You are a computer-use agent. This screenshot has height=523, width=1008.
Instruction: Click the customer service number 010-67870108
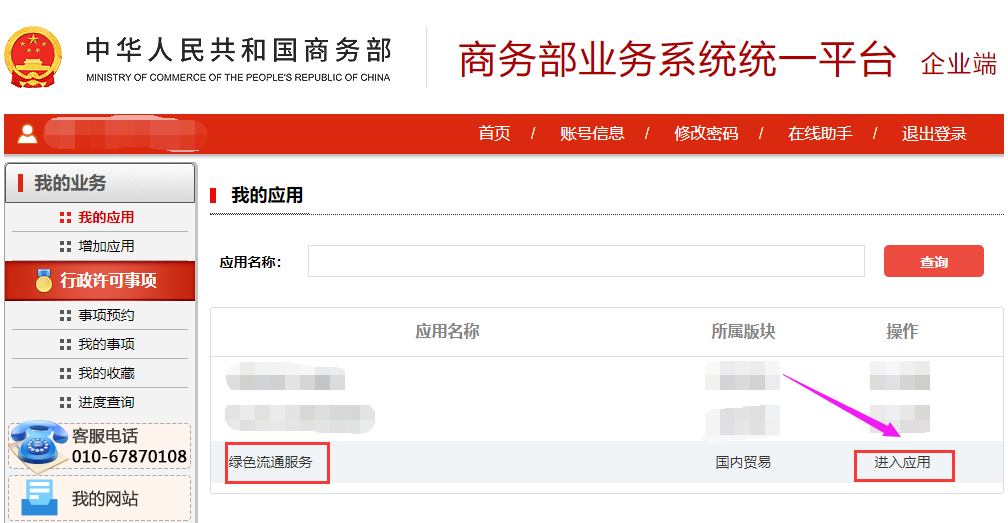(129, 457)
